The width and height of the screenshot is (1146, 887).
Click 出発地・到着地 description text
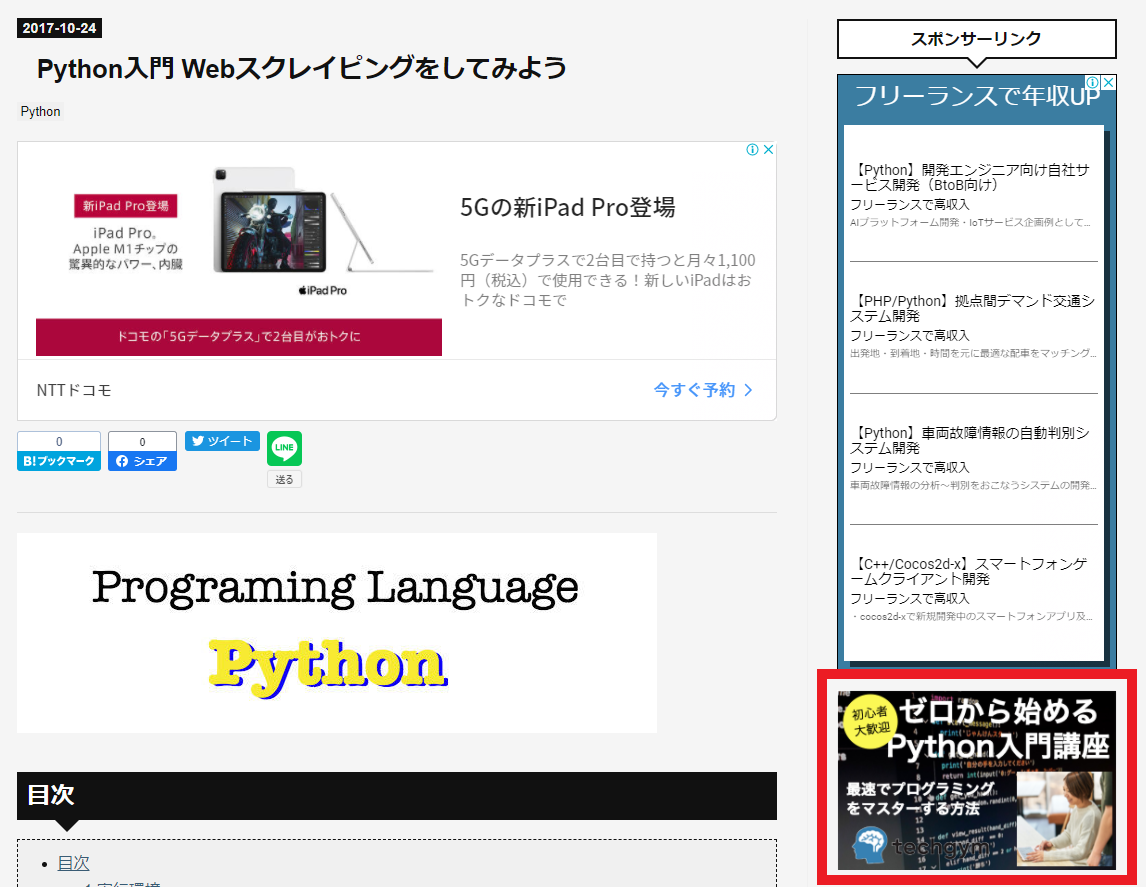click(x=973, y=353)
